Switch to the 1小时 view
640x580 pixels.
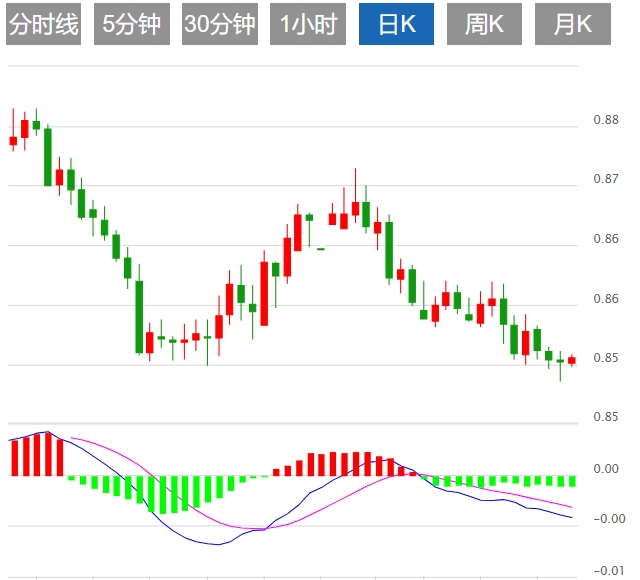pyautogui.click(x=307, y=25)
